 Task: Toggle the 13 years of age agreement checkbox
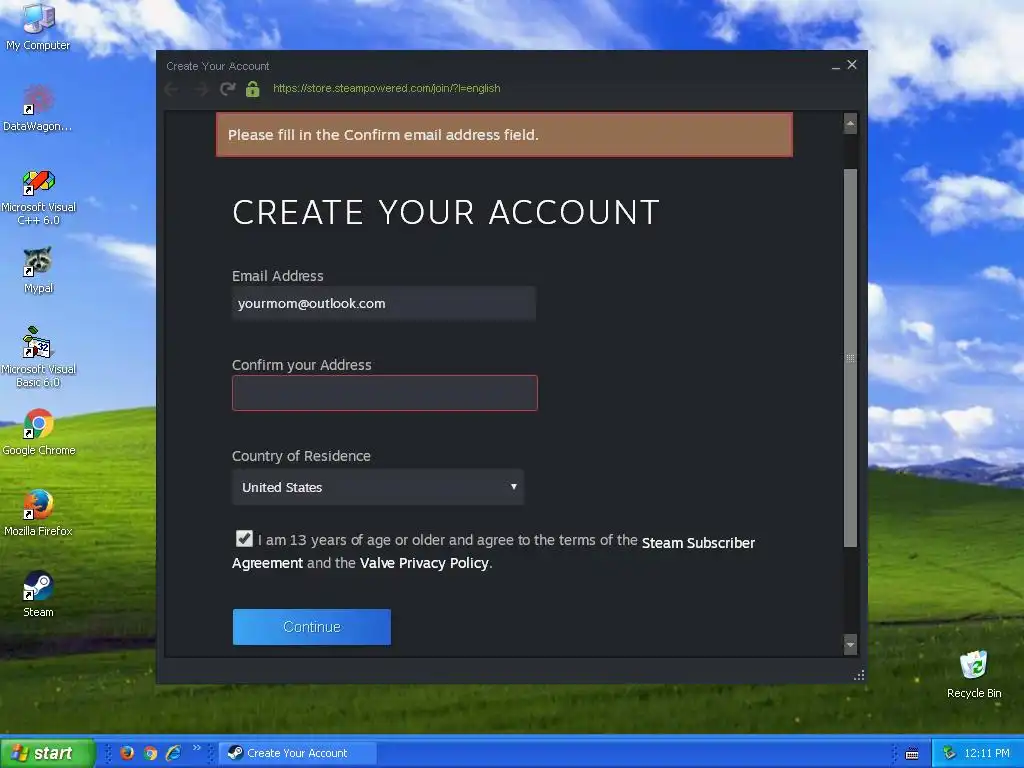pos(244,538)
